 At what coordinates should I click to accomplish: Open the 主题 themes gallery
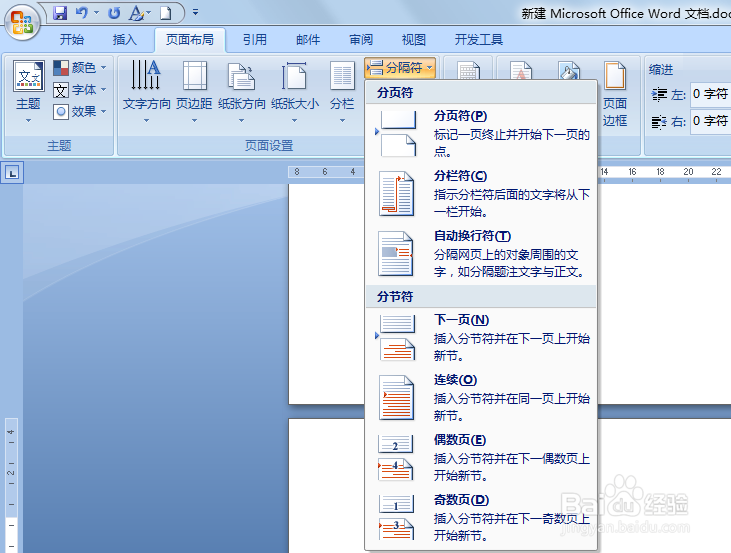tap(28, 91)
